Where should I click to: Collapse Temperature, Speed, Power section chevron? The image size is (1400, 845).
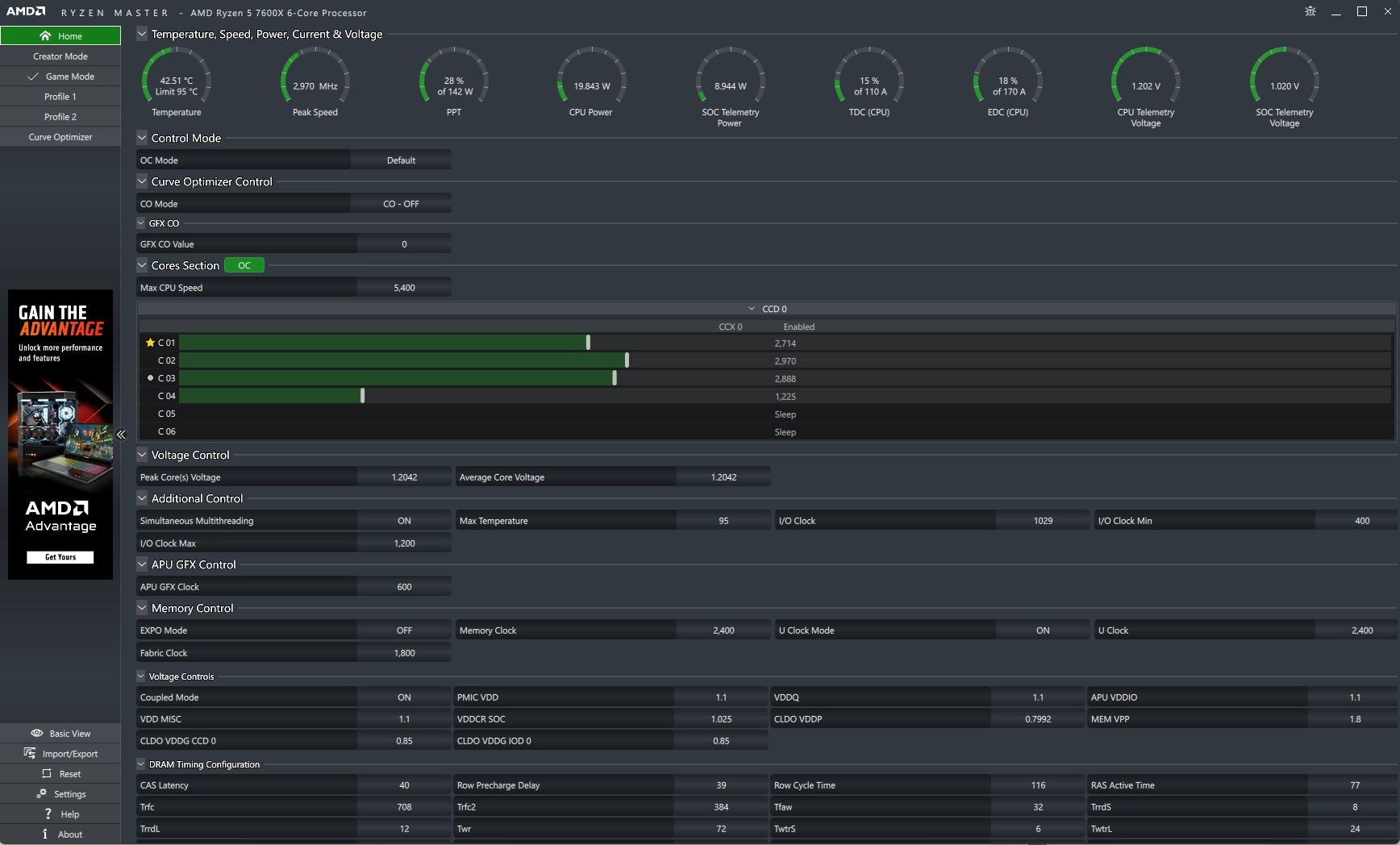[x=142, y=34]
